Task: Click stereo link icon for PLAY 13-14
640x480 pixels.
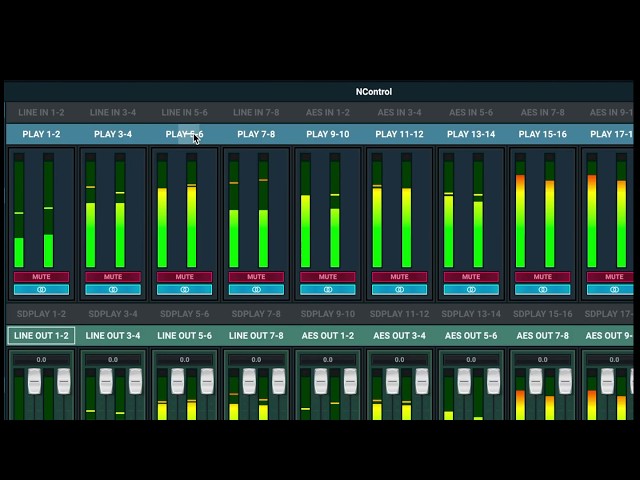Action: [471, 289]
